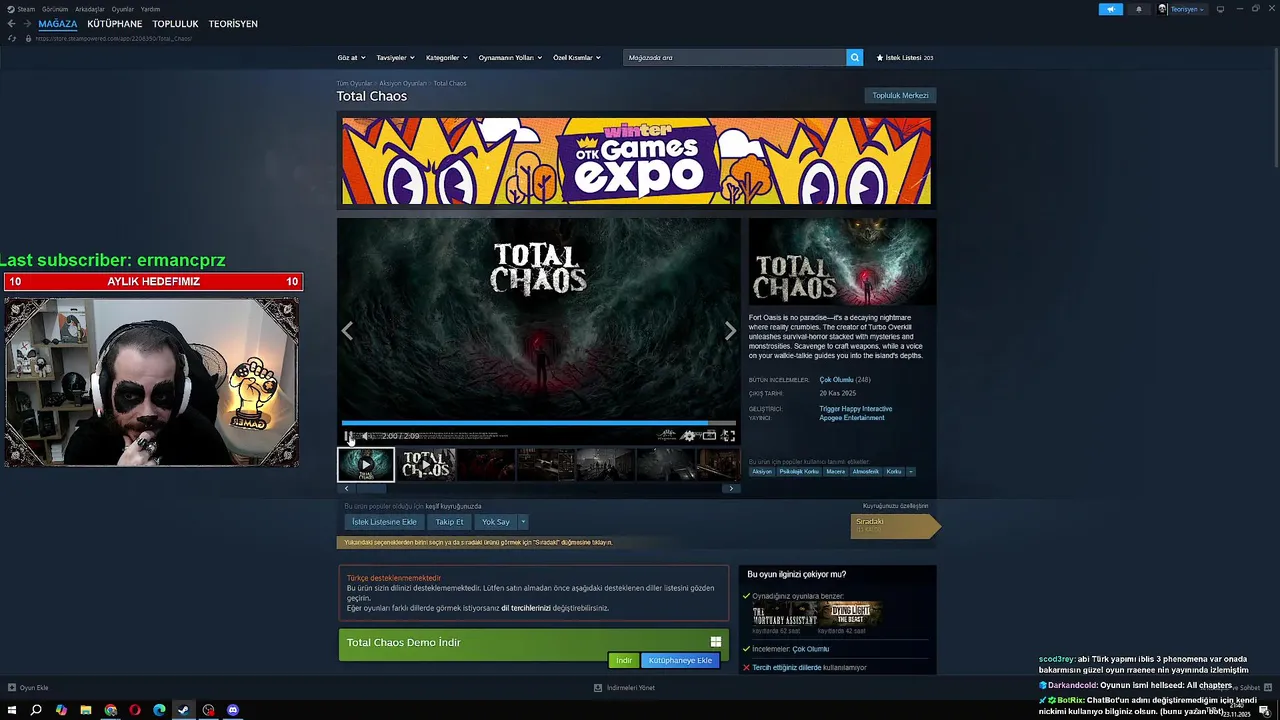Click the magnifier search button

click(x=855, y=58)
